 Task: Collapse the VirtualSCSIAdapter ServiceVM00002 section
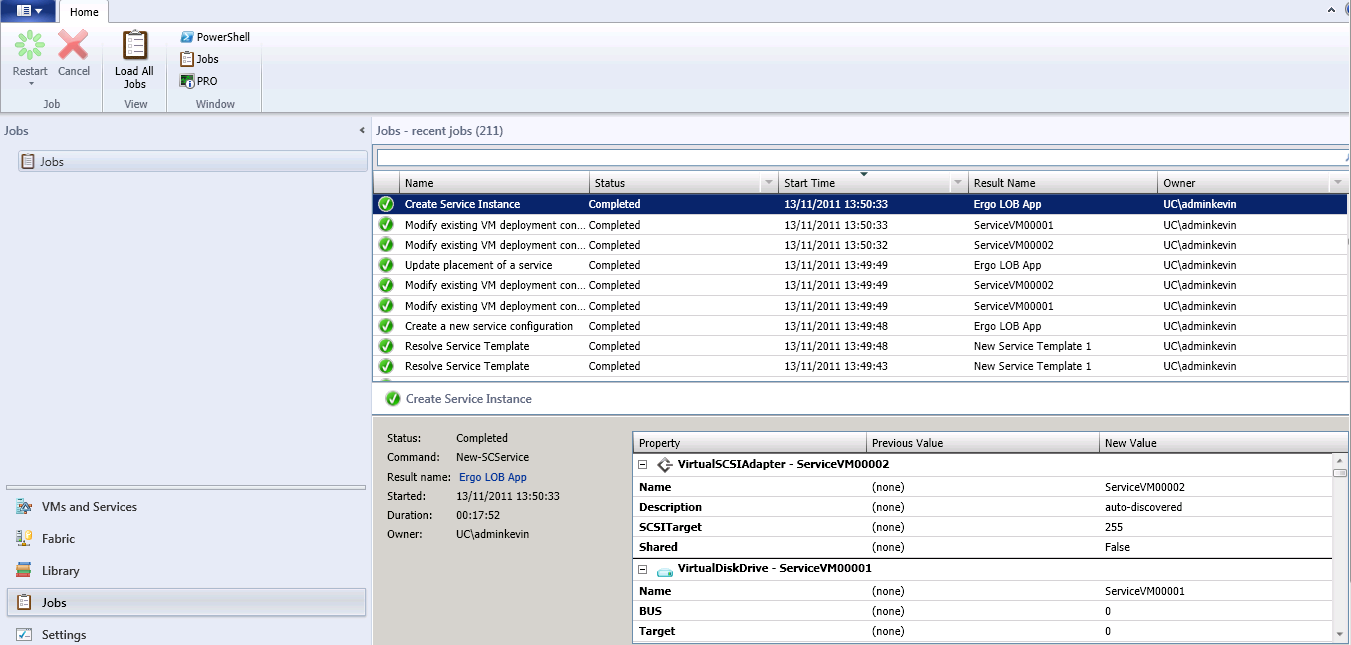641,464
